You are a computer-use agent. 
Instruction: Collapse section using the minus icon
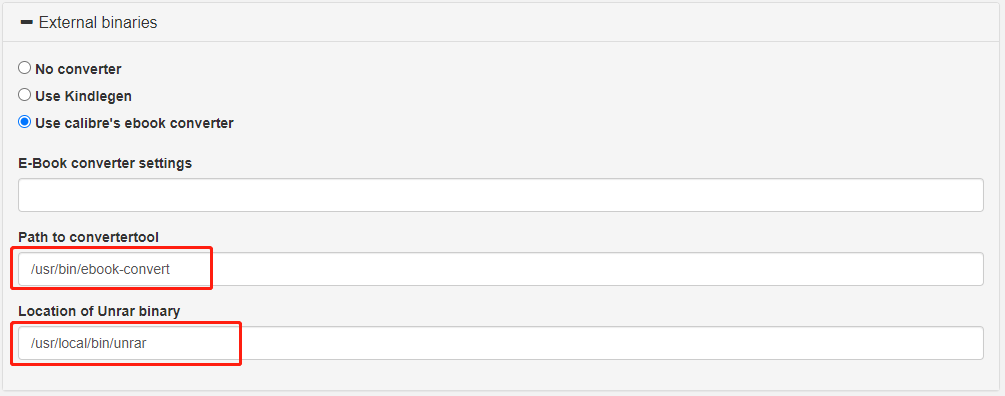[28, 22]
